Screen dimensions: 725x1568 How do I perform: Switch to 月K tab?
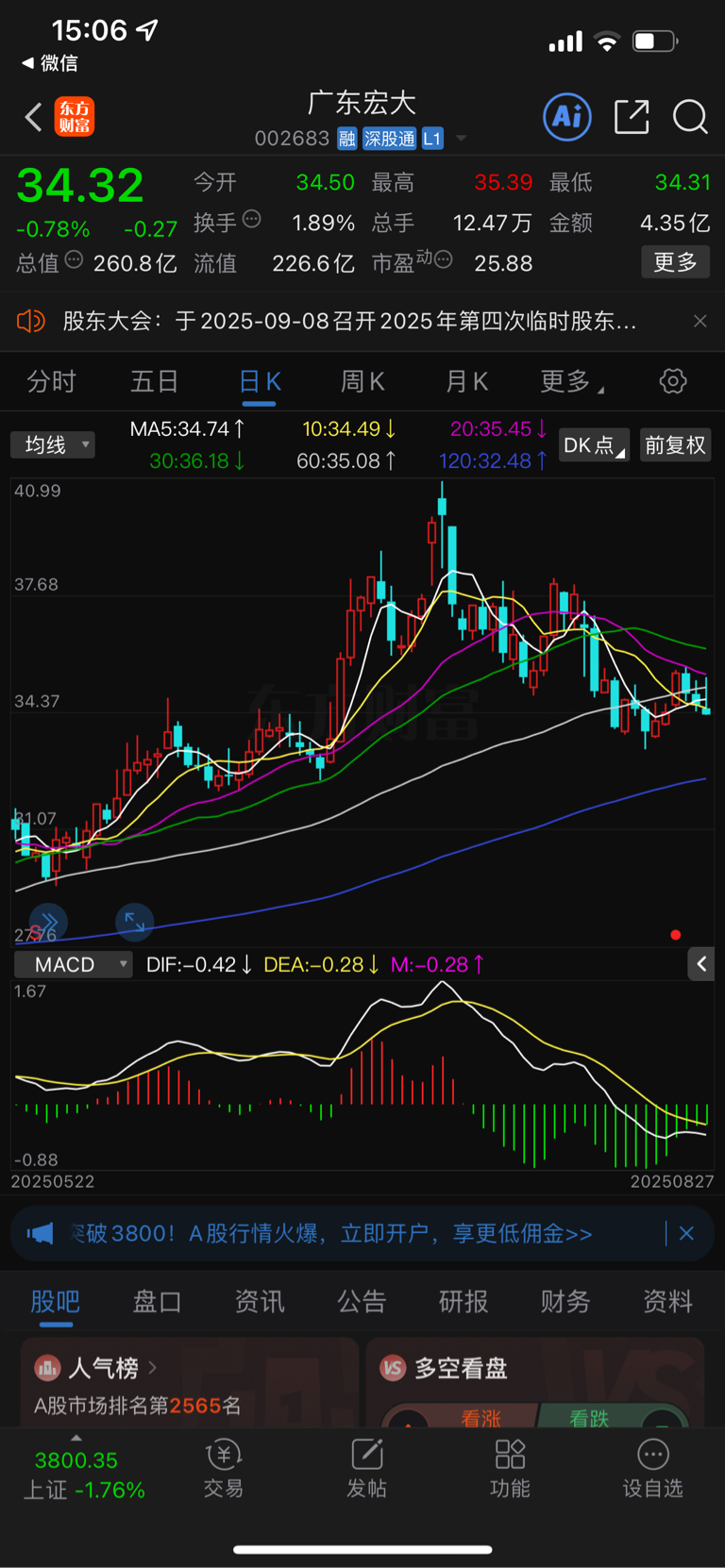click(x=467, y=381)
